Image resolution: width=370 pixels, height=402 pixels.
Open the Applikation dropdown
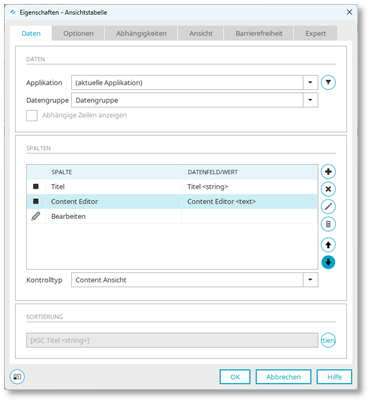coord(310,82)
